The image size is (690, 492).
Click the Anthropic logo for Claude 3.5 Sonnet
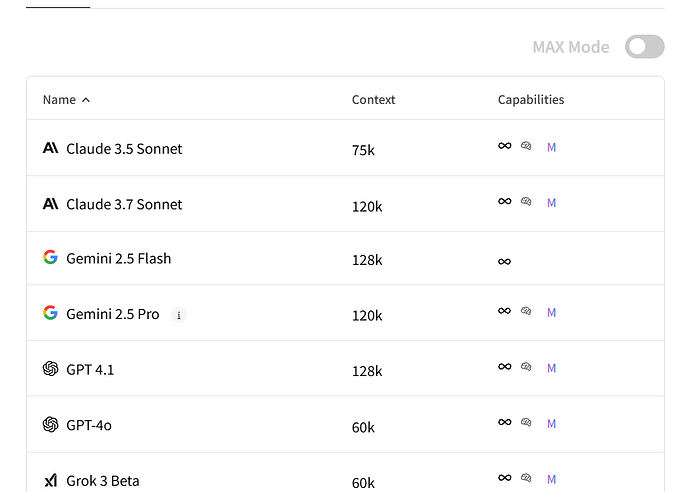click(50, 148)
